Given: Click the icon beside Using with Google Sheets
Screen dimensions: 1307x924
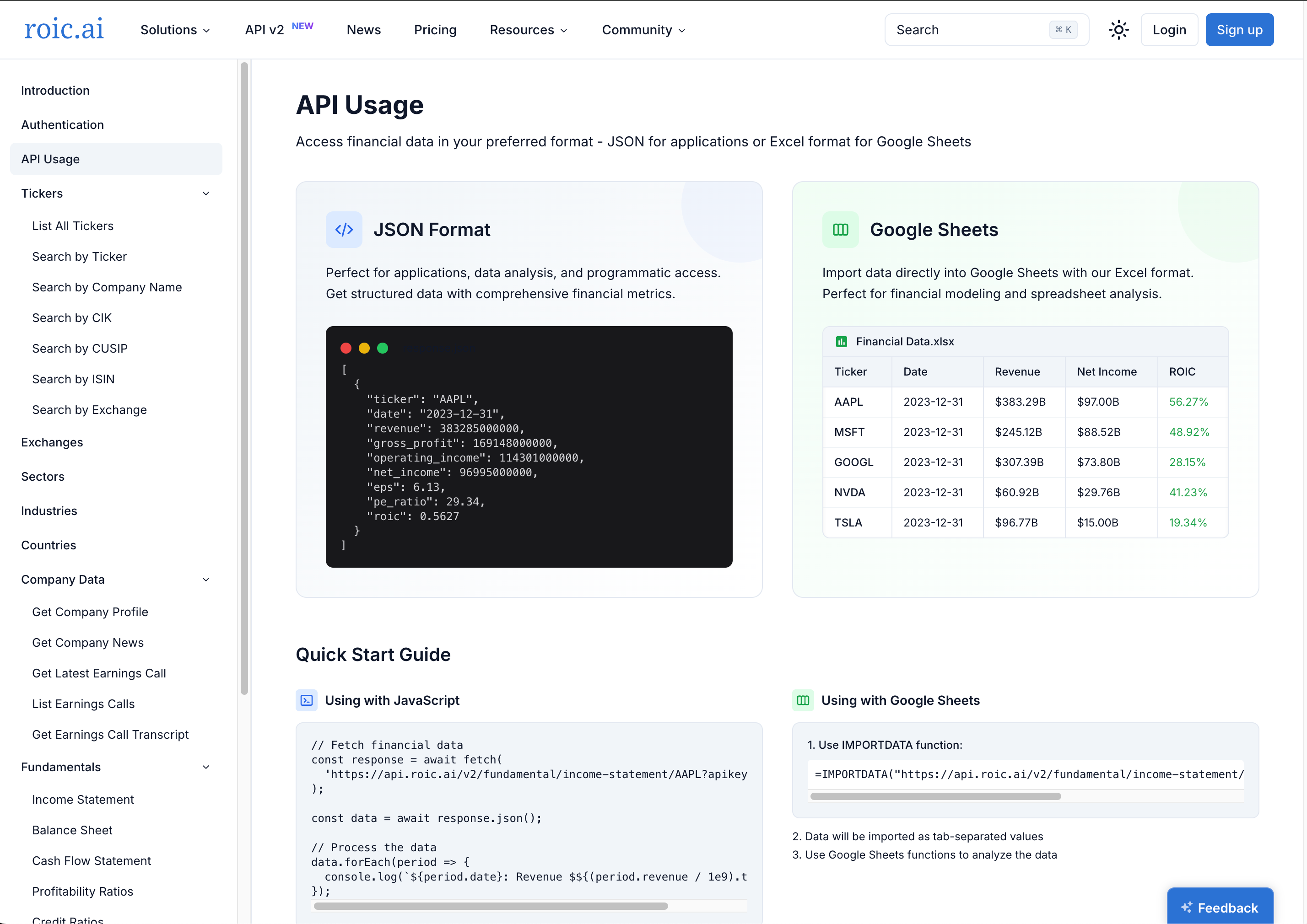Looking at the screenshot, I should click(803, 700).
